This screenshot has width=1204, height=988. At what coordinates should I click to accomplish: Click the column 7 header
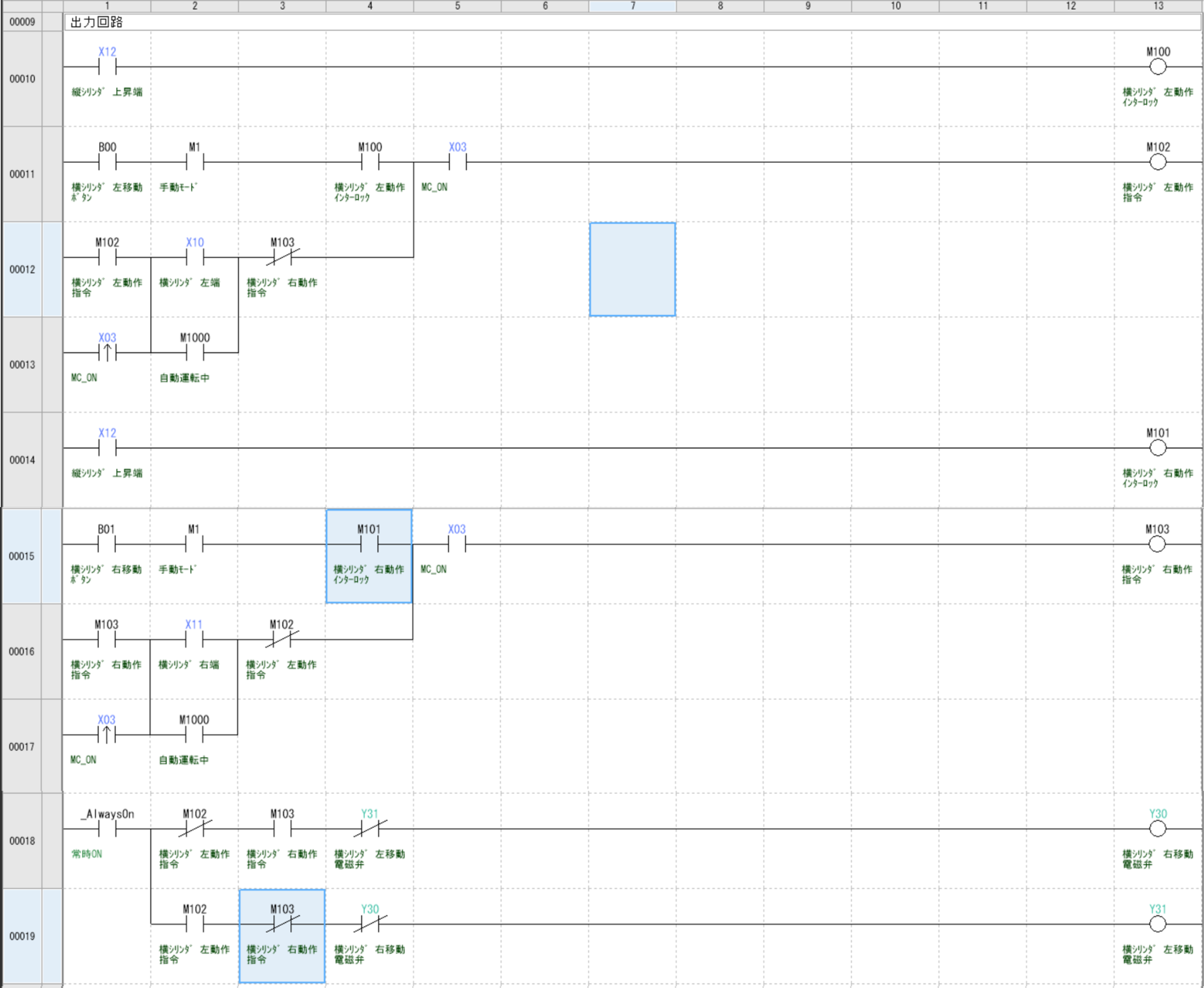tap(632, 6)
